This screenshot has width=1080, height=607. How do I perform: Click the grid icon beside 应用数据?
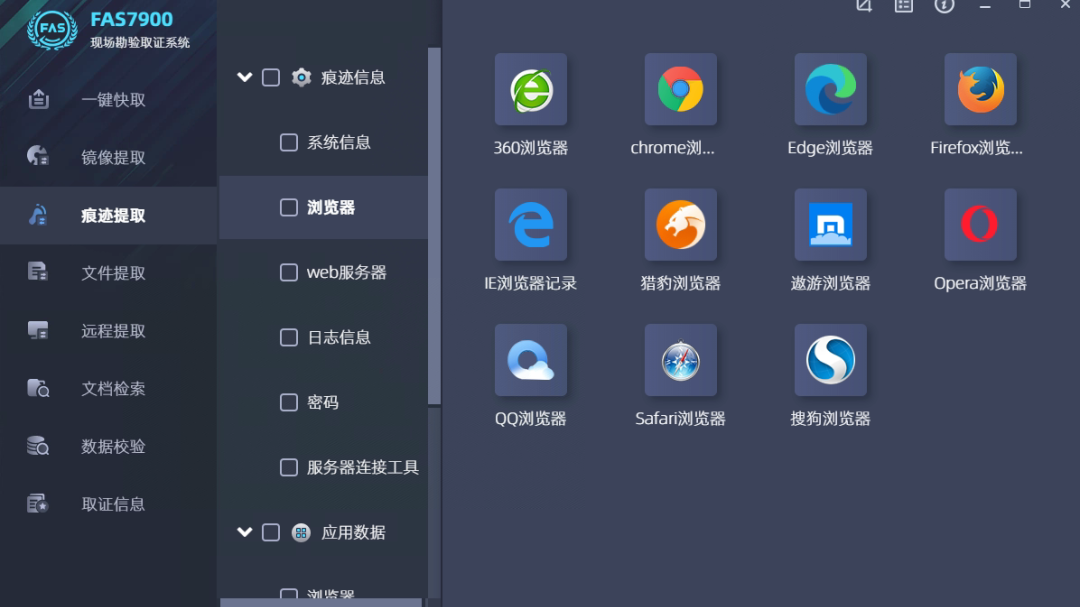301,533
